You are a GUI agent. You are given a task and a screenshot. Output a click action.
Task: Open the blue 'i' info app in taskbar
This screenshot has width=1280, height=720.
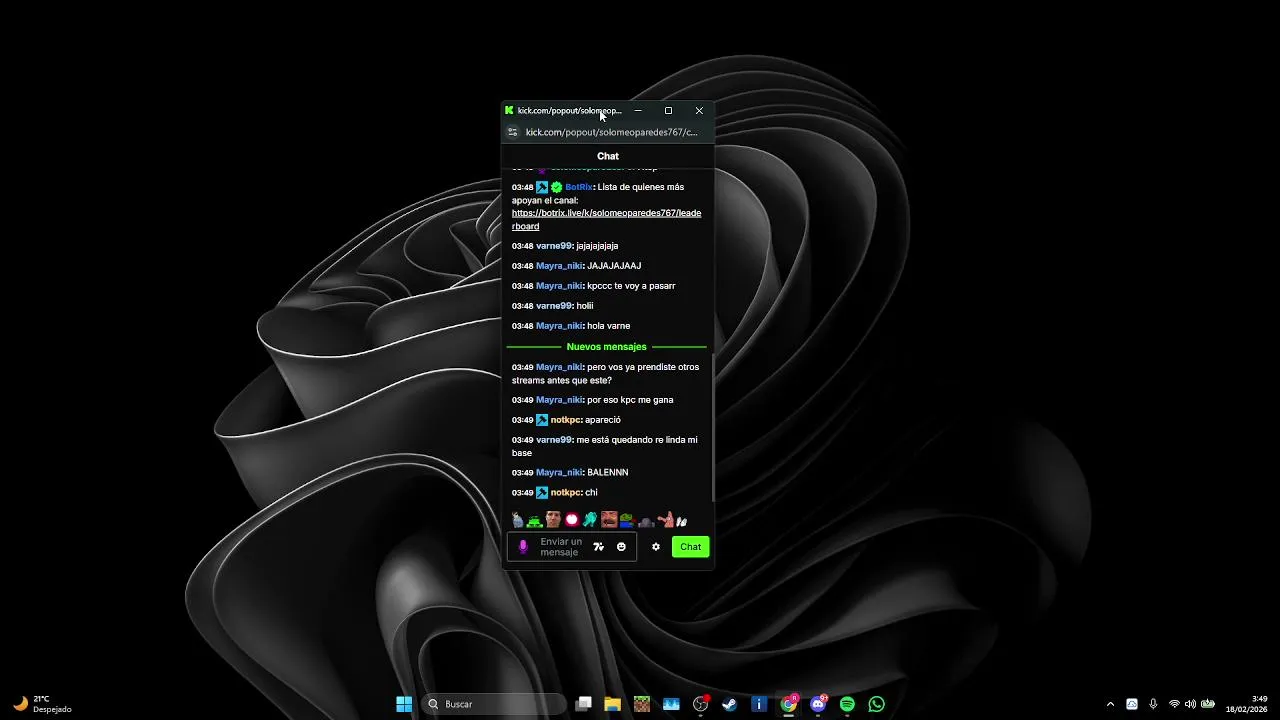coord(759,704)
